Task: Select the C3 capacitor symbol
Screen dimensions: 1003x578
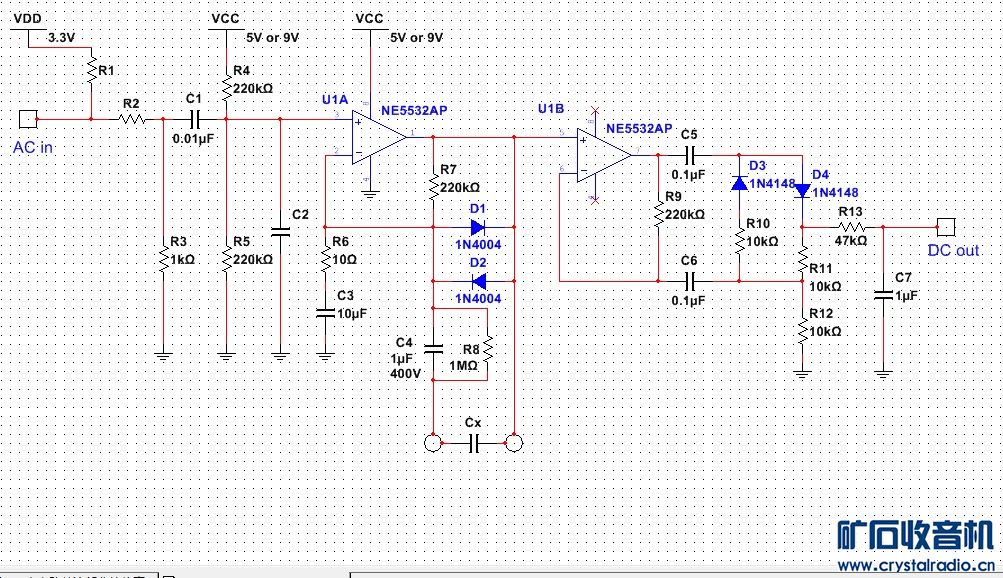Action: point(325,313)
